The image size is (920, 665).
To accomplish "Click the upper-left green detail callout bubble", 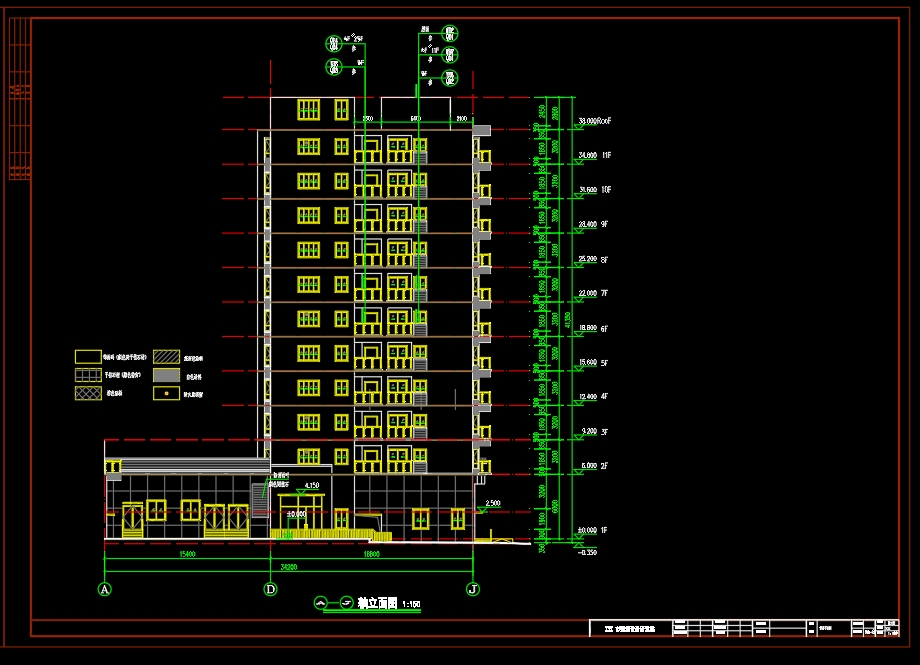I will 334,43.
